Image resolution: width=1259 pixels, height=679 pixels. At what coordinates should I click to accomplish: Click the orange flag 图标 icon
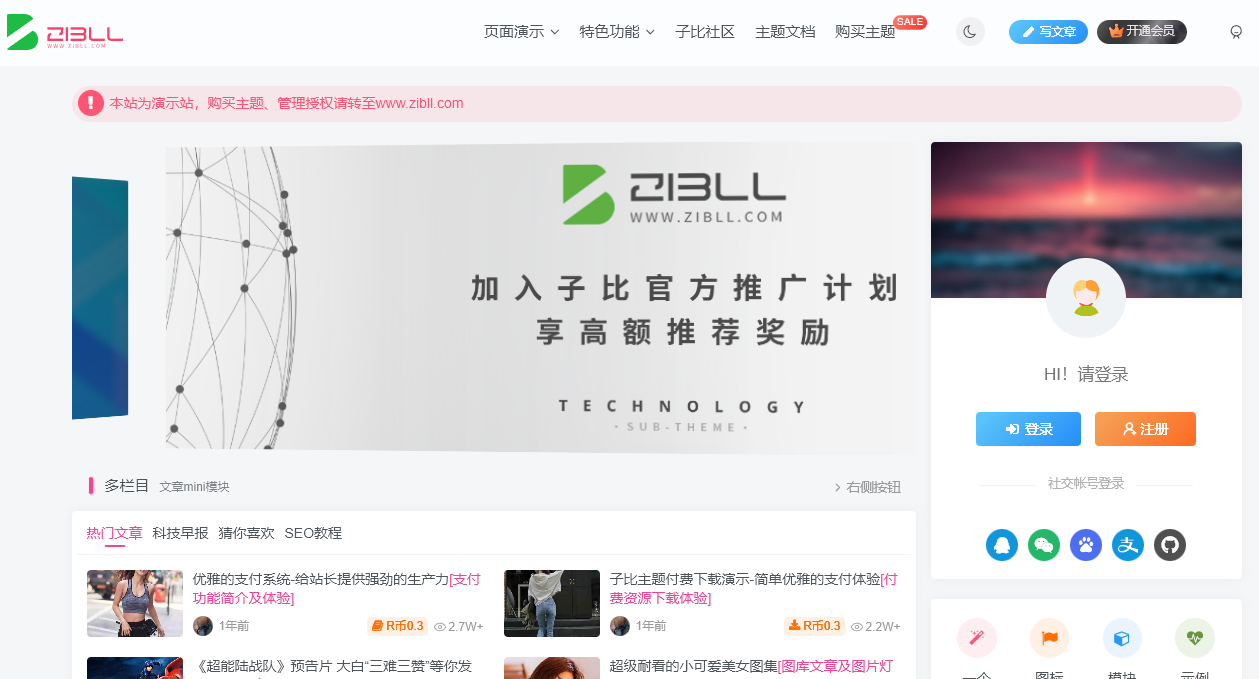1049,638
